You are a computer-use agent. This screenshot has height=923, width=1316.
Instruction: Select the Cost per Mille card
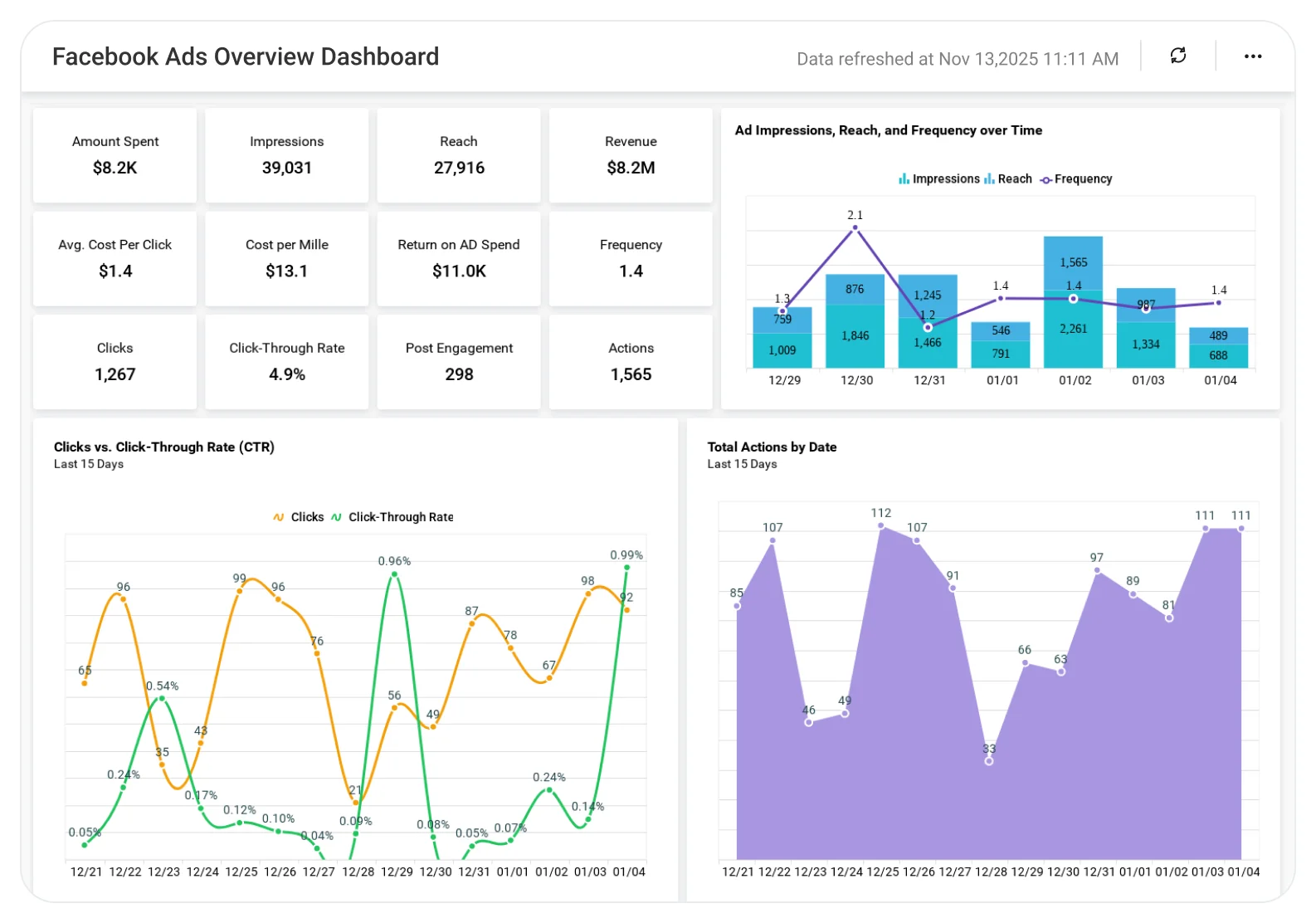click(x=287, y=258)
